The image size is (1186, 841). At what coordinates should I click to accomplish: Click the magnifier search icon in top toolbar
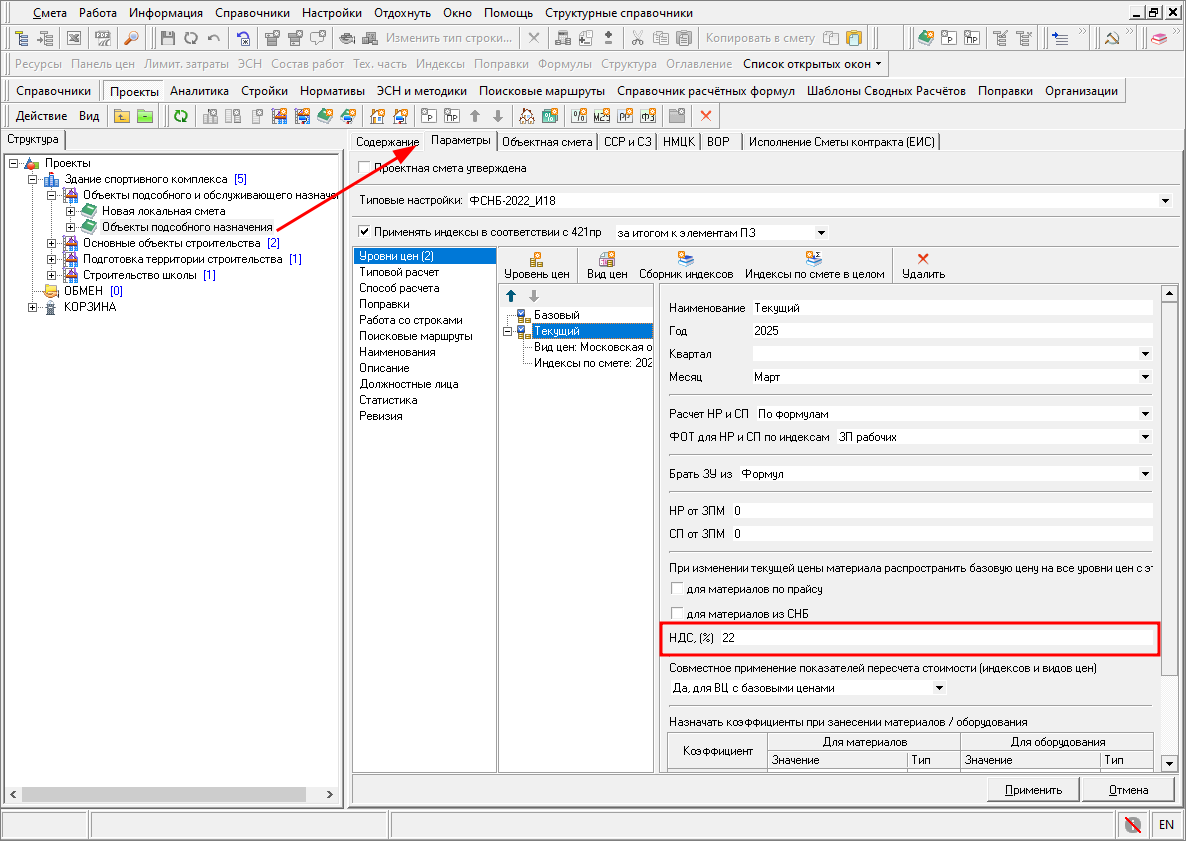coord(131,38)
